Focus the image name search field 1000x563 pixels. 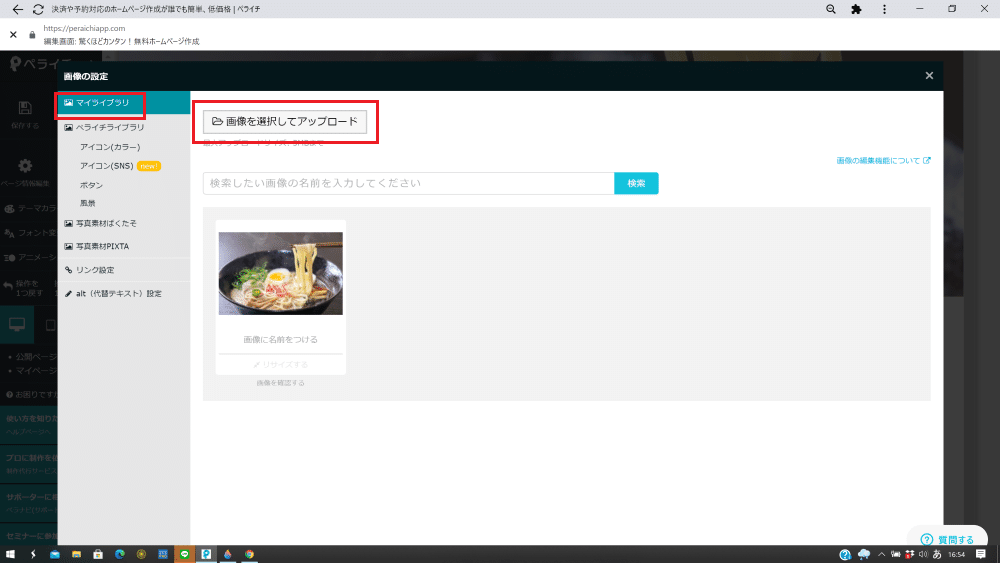pyautogui.click(x=409, y=184)
